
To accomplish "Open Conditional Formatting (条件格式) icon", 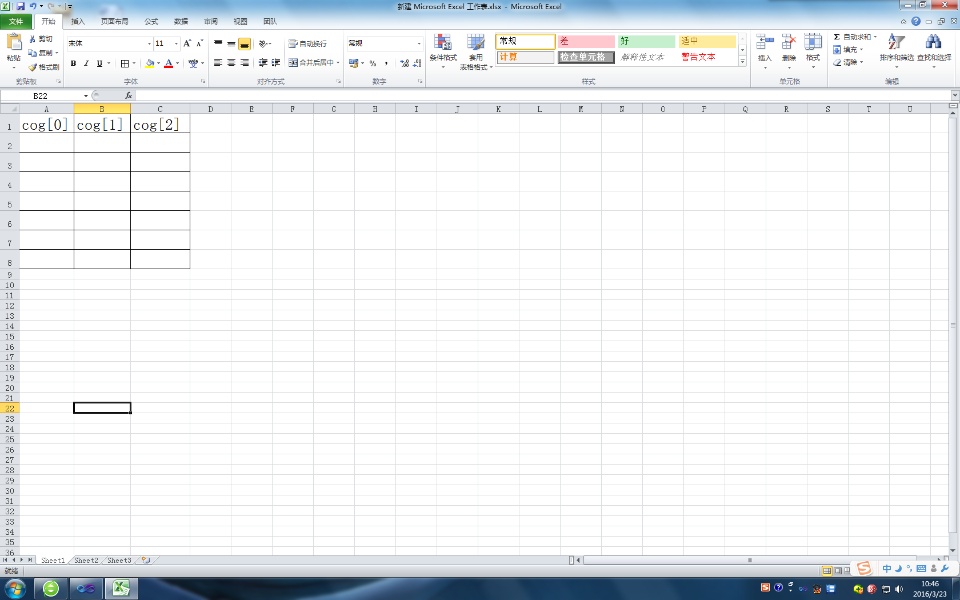I will click(x=443, y=42).
